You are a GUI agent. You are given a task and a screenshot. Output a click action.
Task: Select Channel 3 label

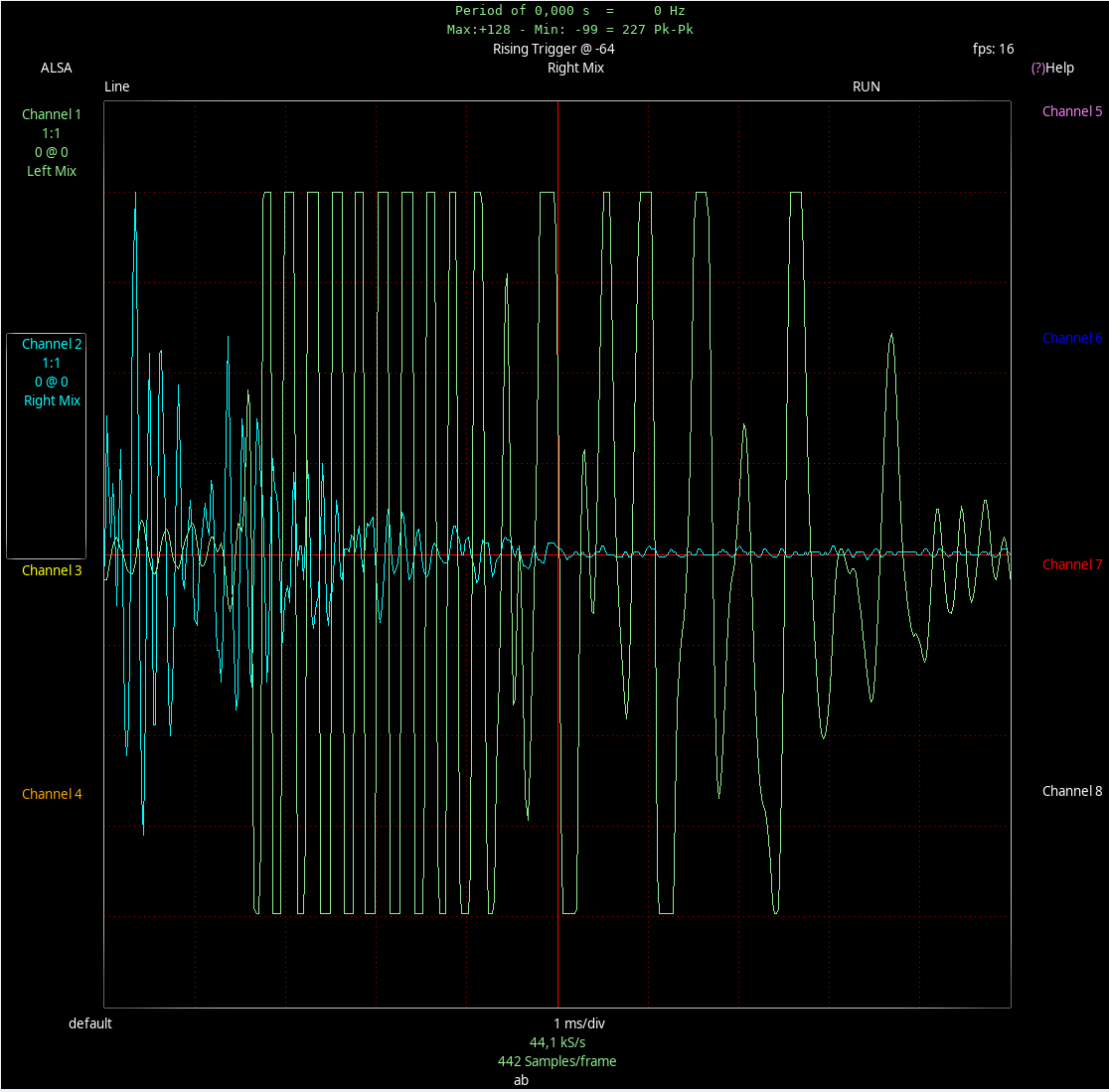pos(52,570)
